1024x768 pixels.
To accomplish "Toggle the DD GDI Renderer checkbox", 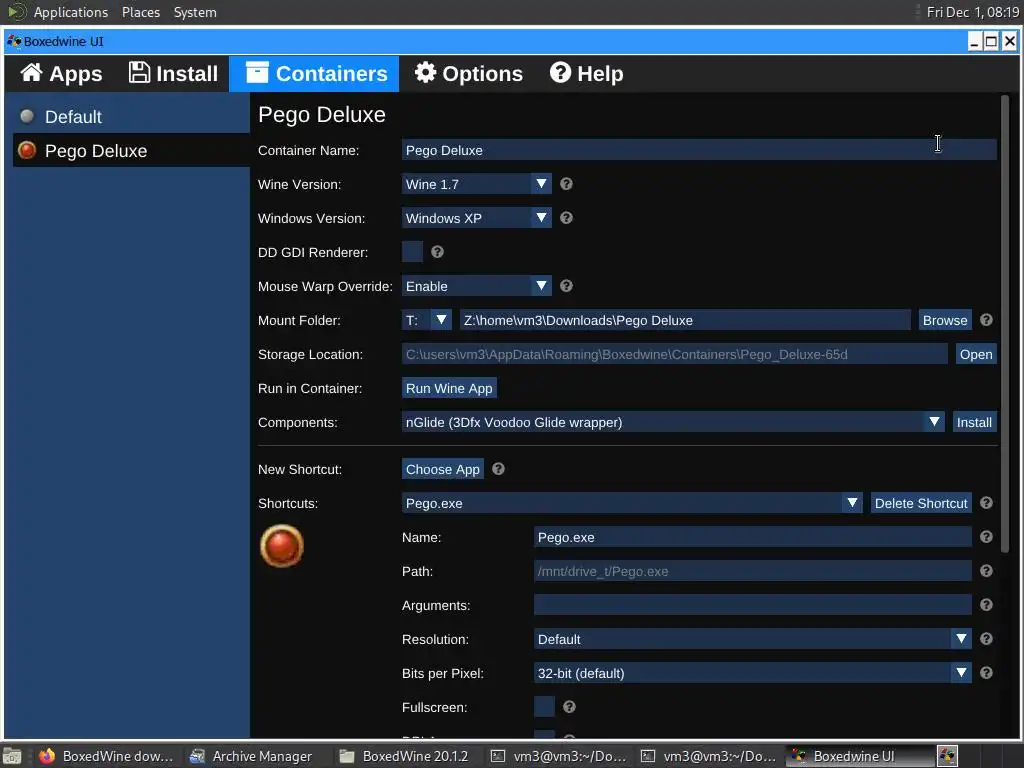I will (x=412, y=252).
